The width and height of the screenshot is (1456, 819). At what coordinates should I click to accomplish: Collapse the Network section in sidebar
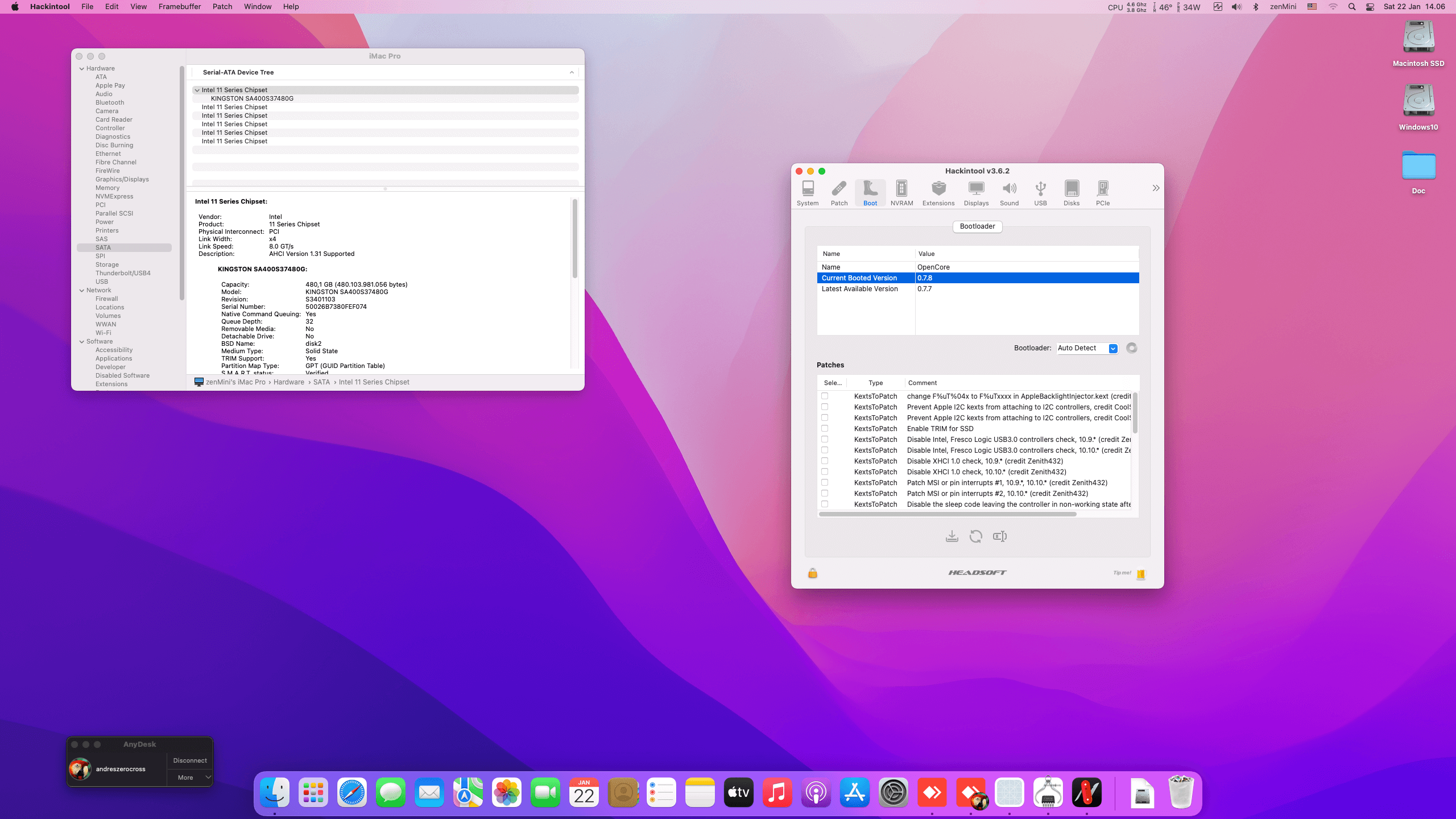click(82, 291)
